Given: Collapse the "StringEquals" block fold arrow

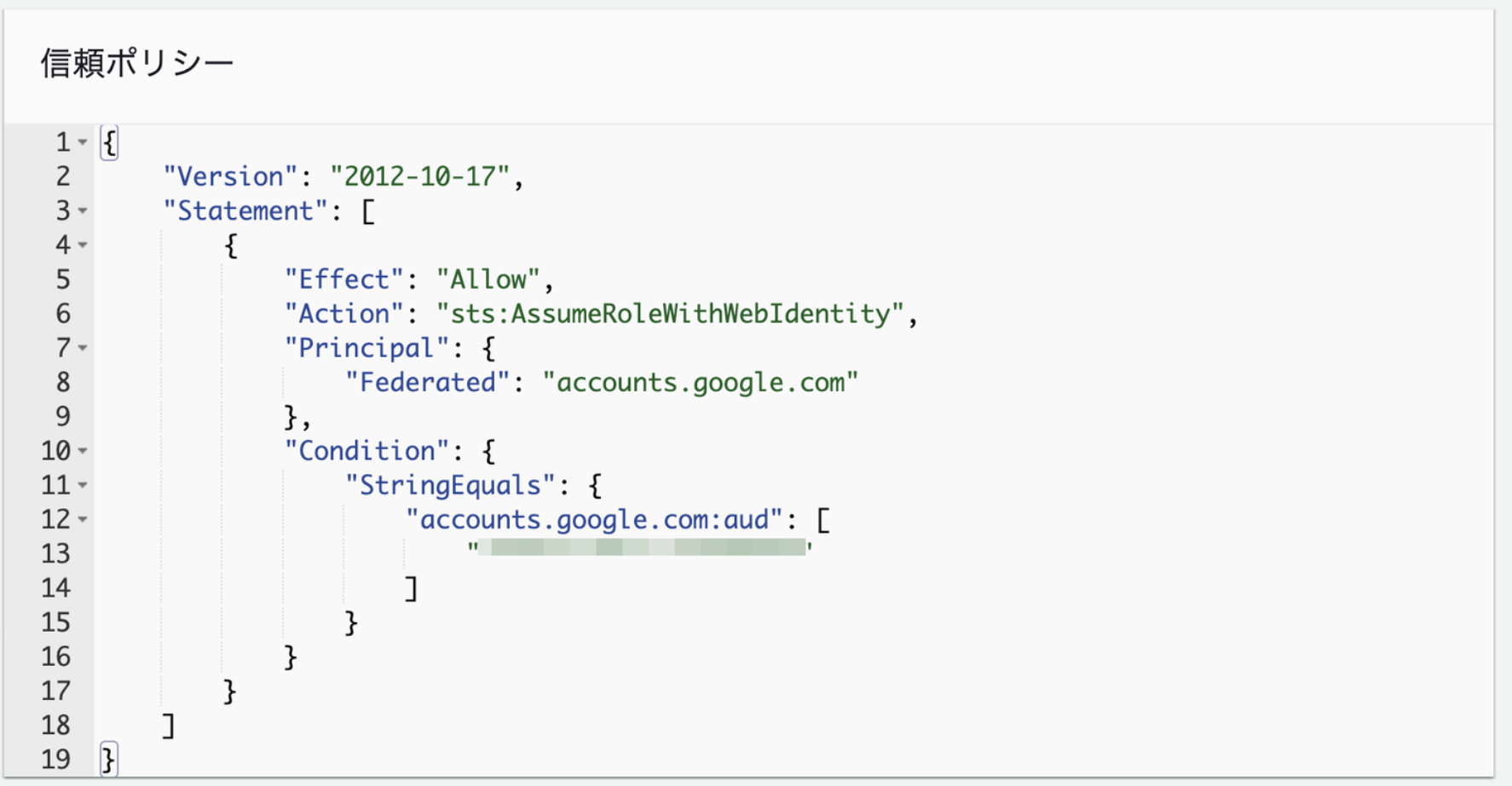Looking at the screenshot, I should pos(83,485).
